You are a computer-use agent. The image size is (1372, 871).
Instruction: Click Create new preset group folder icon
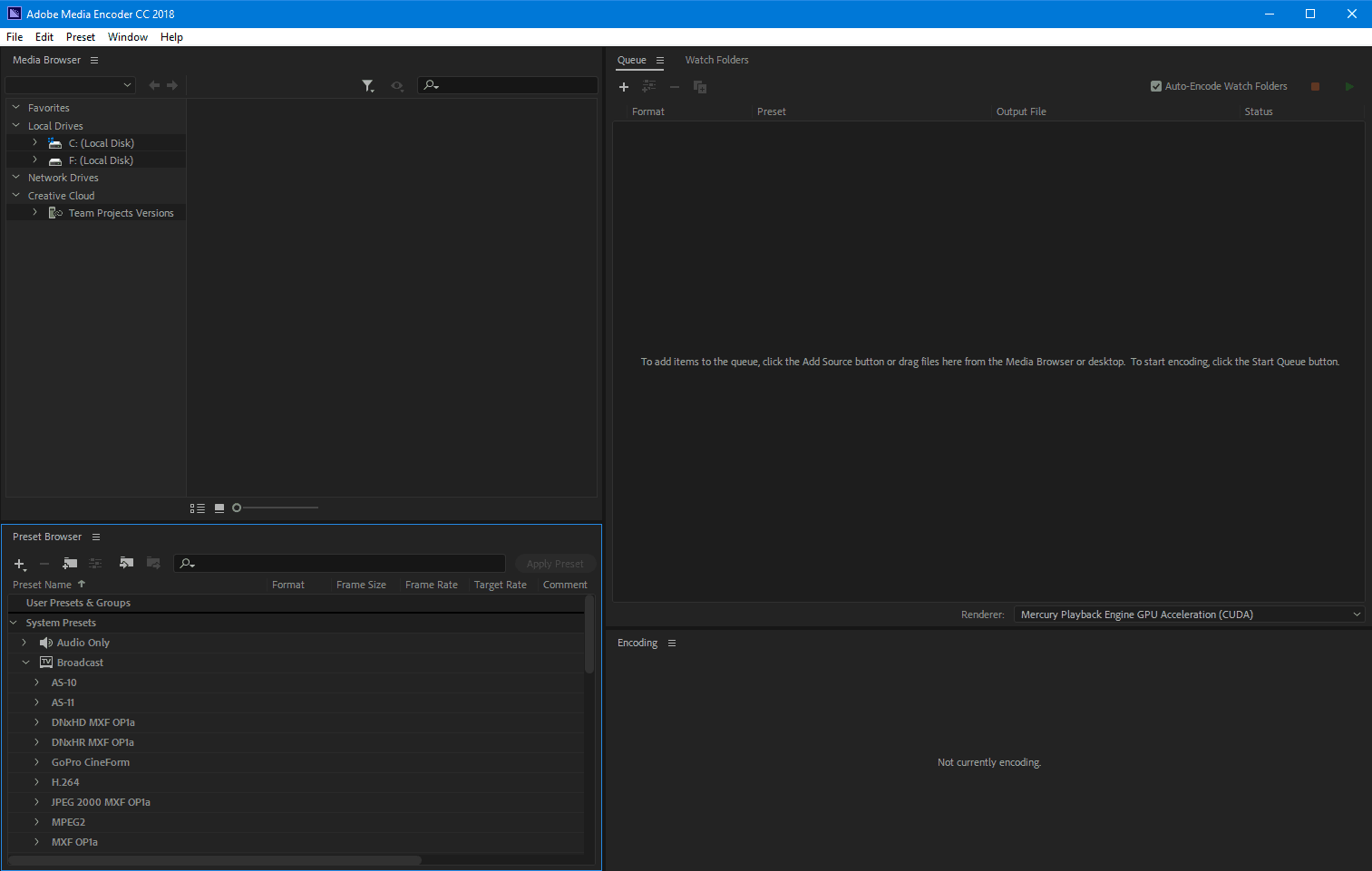coord(70,564)
